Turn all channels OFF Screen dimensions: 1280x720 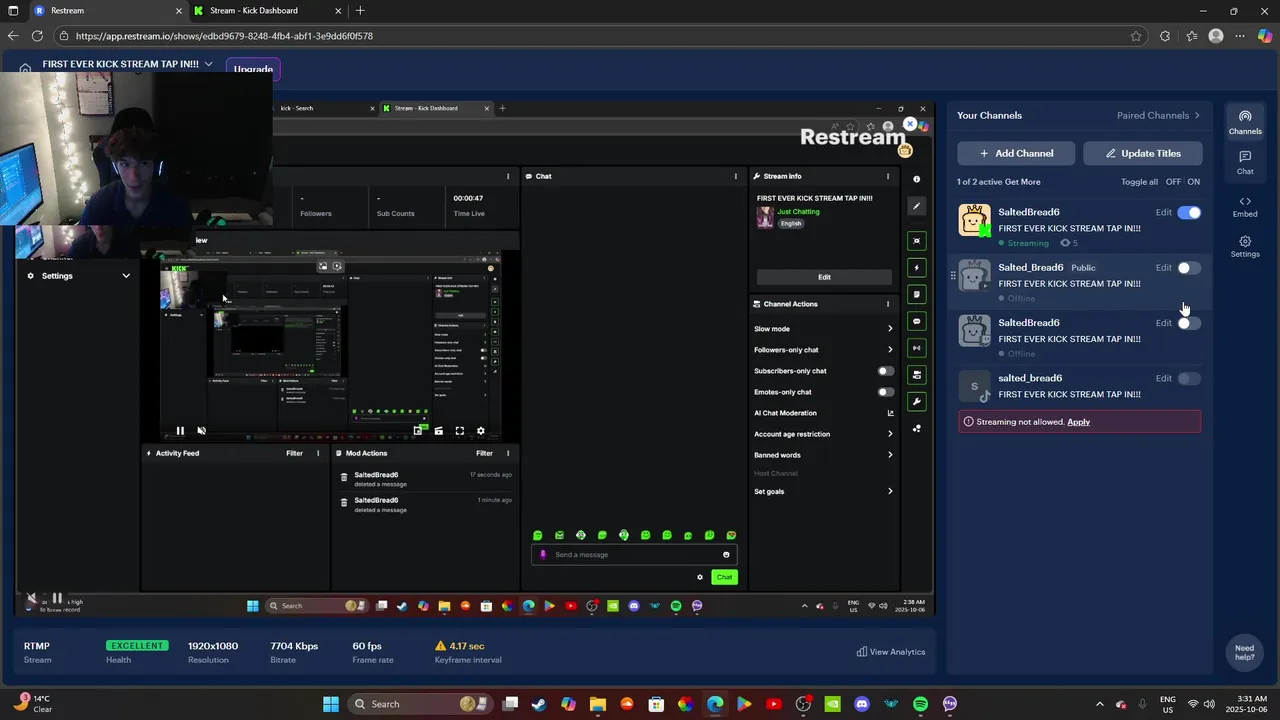(1173, 182)
